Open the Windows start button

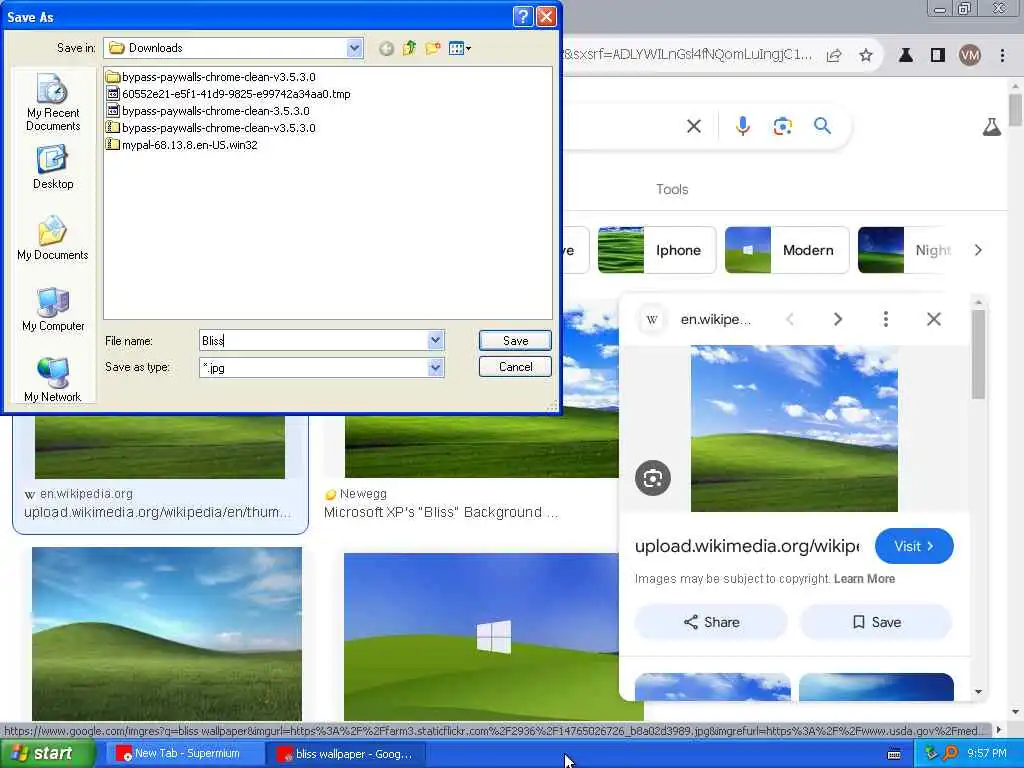click(x=47, y=754)
